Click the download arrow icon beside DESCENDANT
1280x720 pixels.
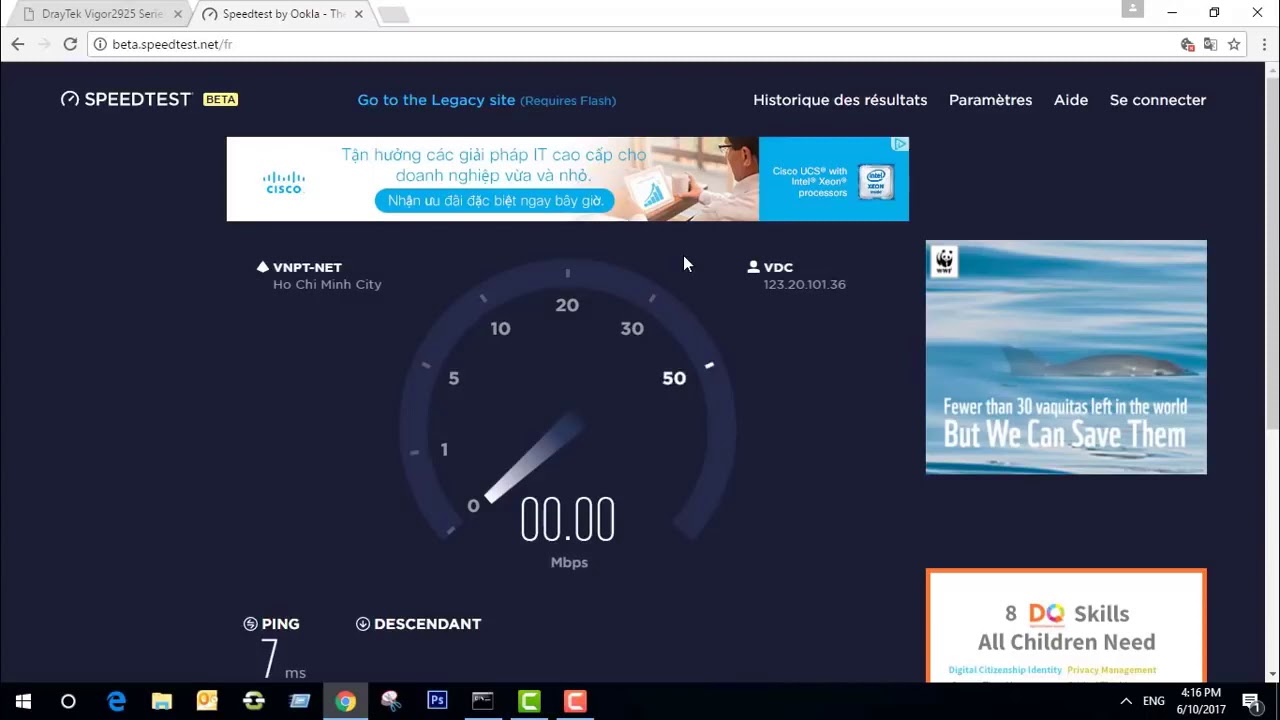(363, 624)
